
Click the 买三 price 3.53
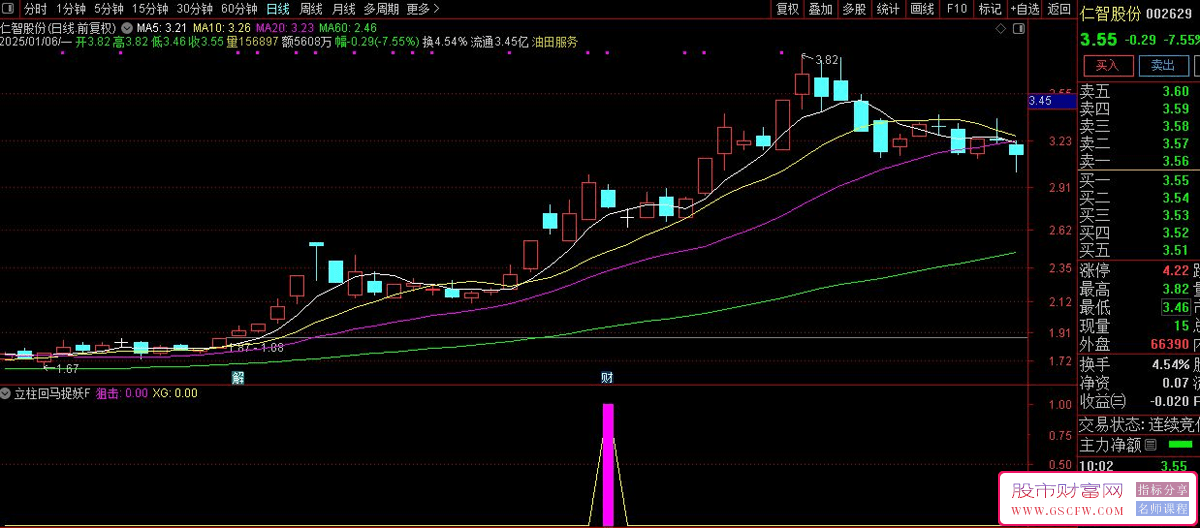pyautogui.click(x=1175, y=215)
